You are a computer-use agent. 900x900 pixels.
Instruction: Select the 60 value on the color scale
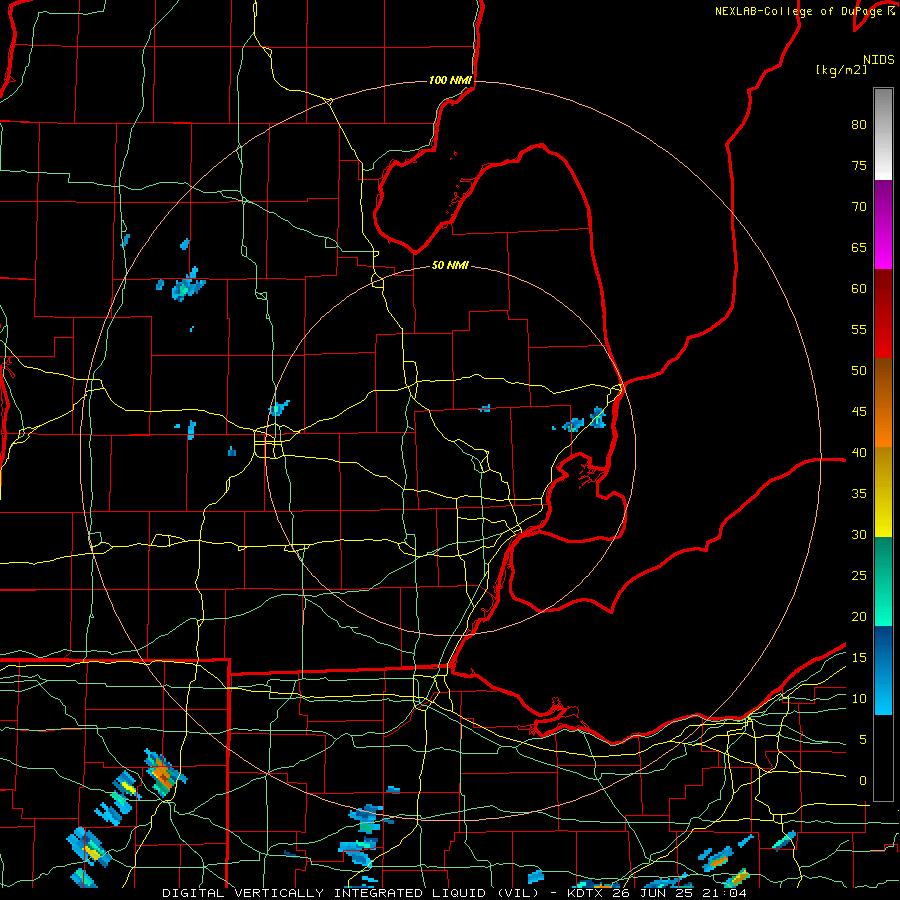click(859, 289)
